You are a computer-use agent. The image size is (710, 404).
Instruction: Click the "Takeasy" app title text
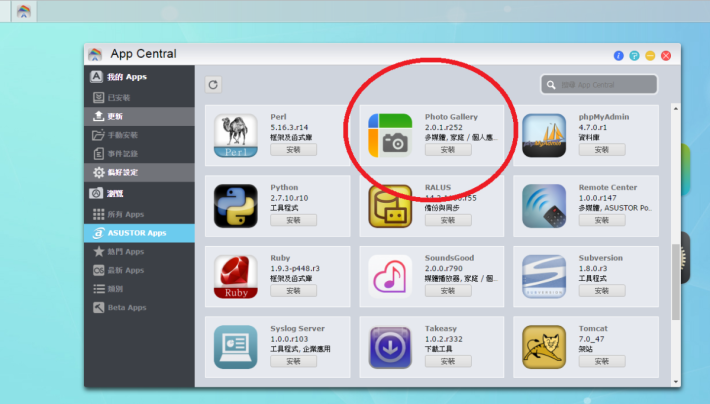[x=441, y=328]
